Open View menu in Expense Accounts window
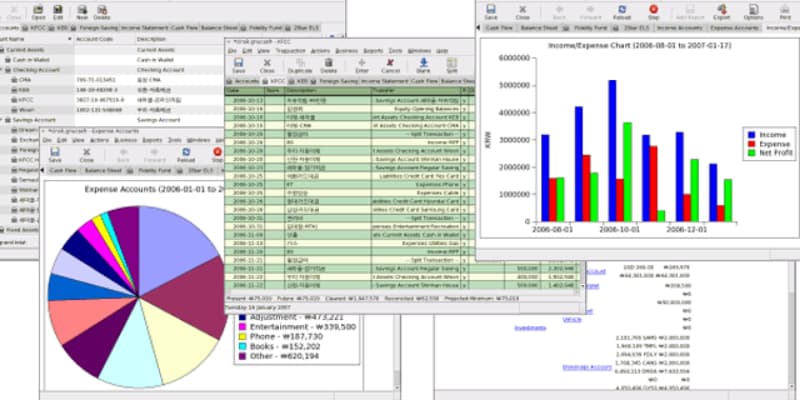This screenshot has height=400, width=800. coord(78,140)
